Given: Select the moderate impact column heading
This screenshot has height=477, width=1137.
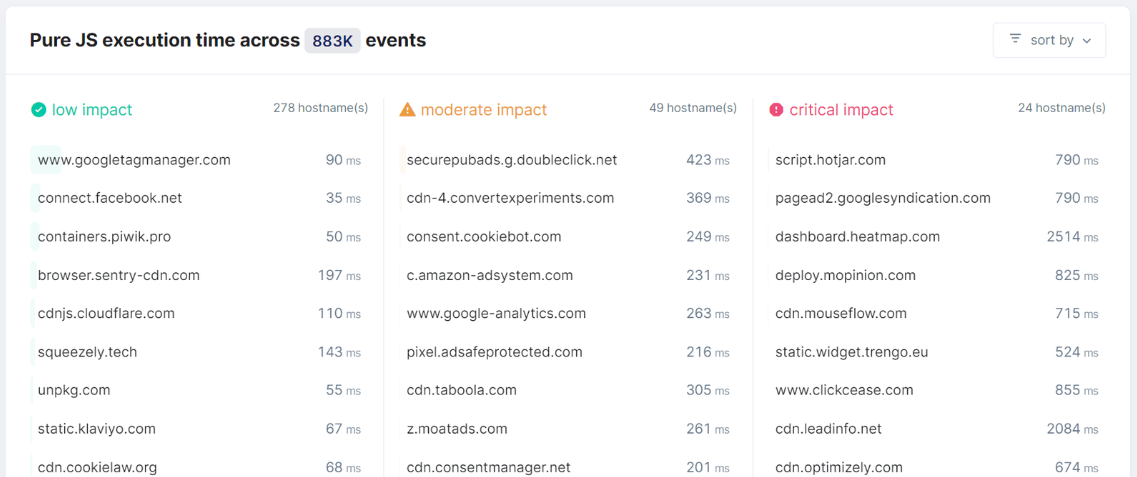Looking at the screenshot, I should (x=484, y=110).
